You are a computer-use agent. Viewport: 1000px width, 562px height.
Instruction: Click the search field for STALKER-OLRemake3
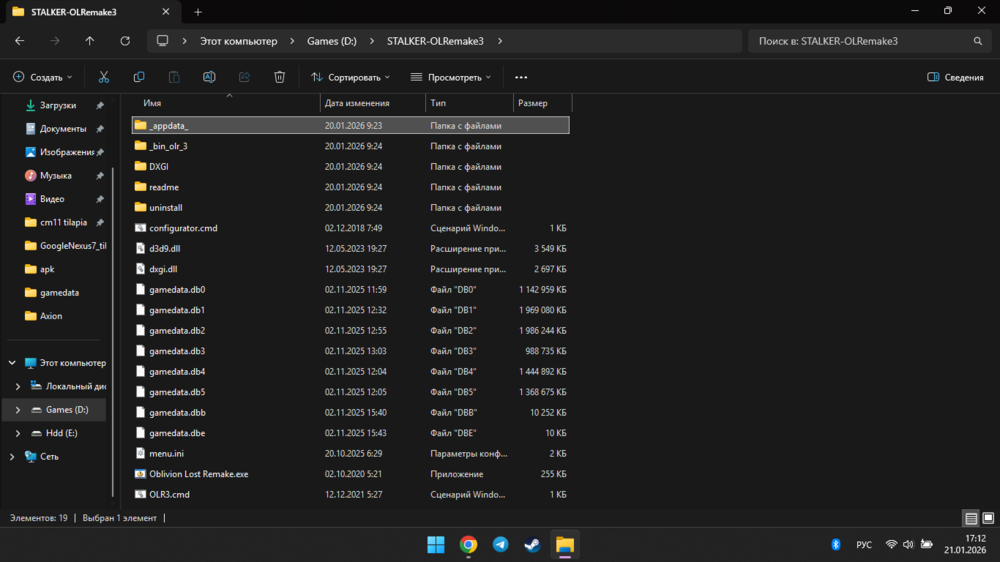coord(860,41)
